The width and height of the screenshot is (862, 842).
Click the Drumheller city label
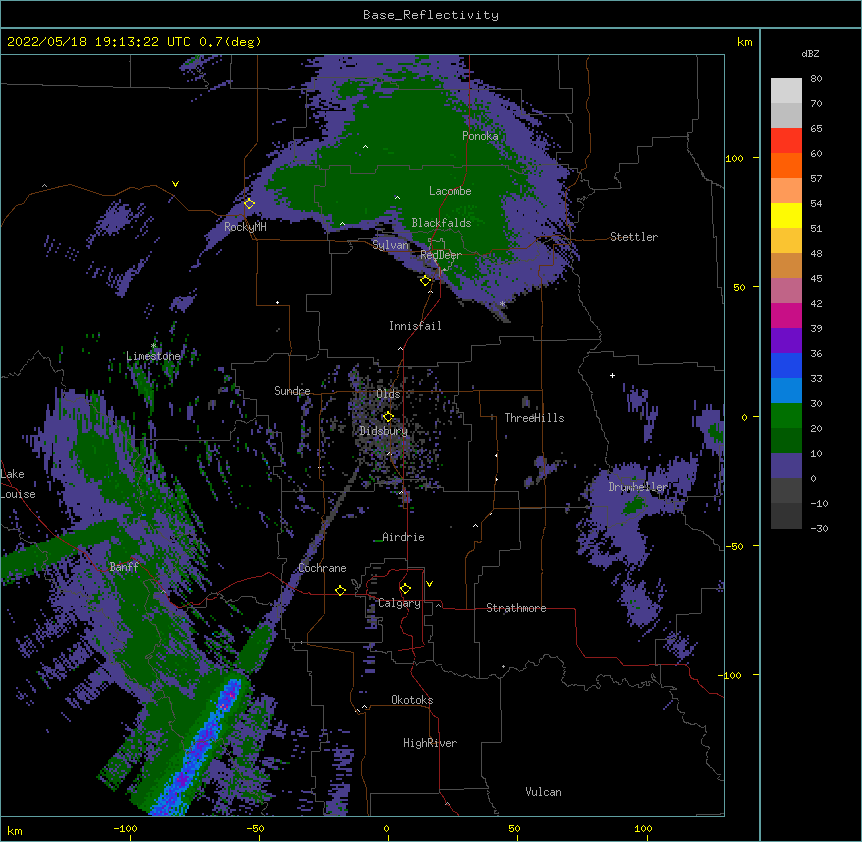pyautogui.click(x=638, y=487)
